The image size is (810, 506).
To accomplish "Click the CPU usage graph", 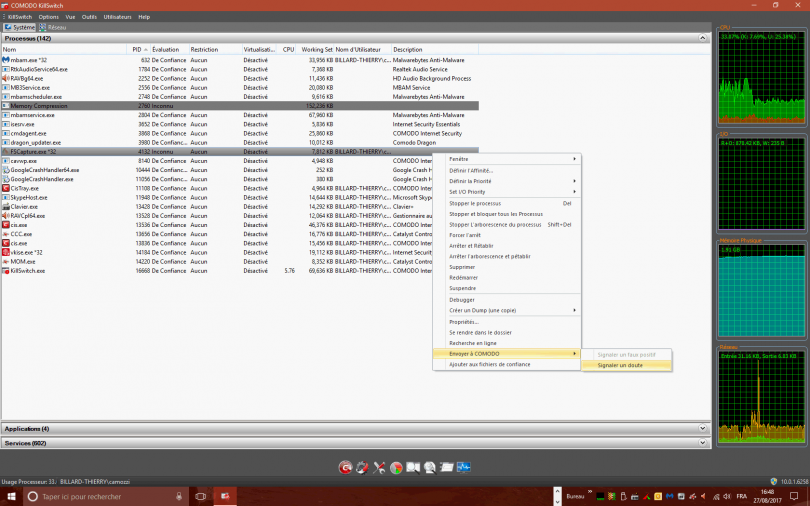I will click(761, 77).
